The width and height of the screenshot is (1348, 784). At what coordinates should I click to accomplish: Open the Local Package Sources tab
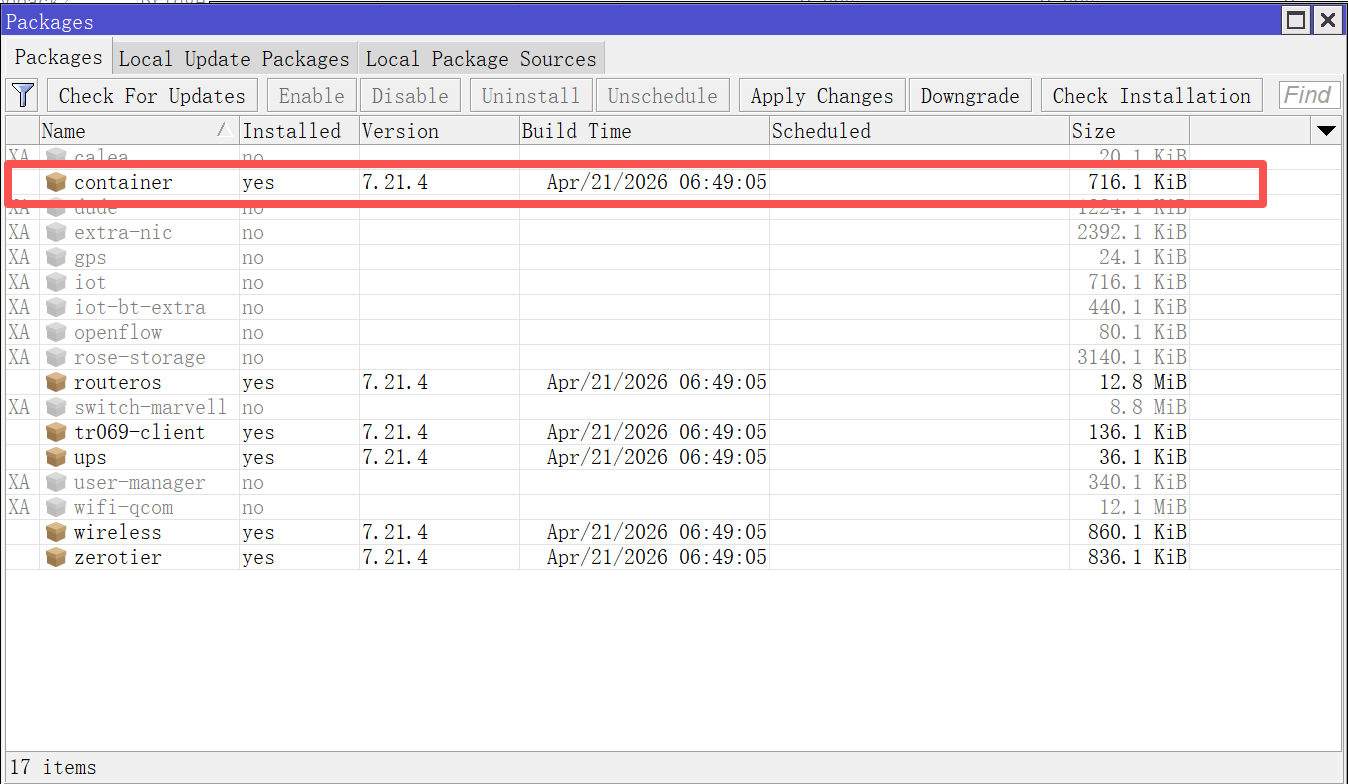(481, 59)
